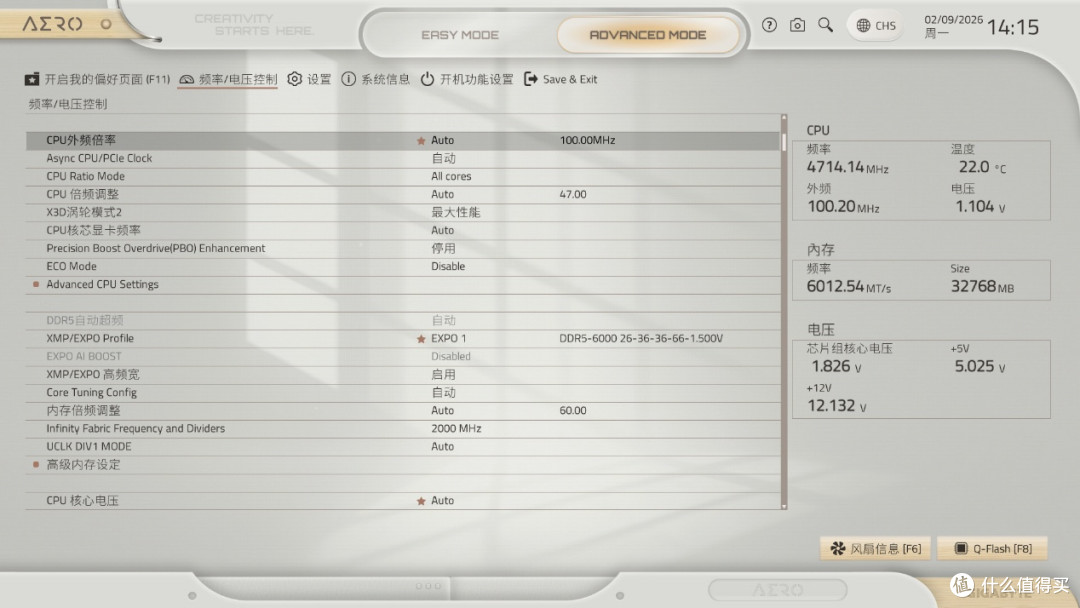This screenshot has height=608, width=1080.
Task: Open 风扇信息 [F6] button
Action: 875,549
